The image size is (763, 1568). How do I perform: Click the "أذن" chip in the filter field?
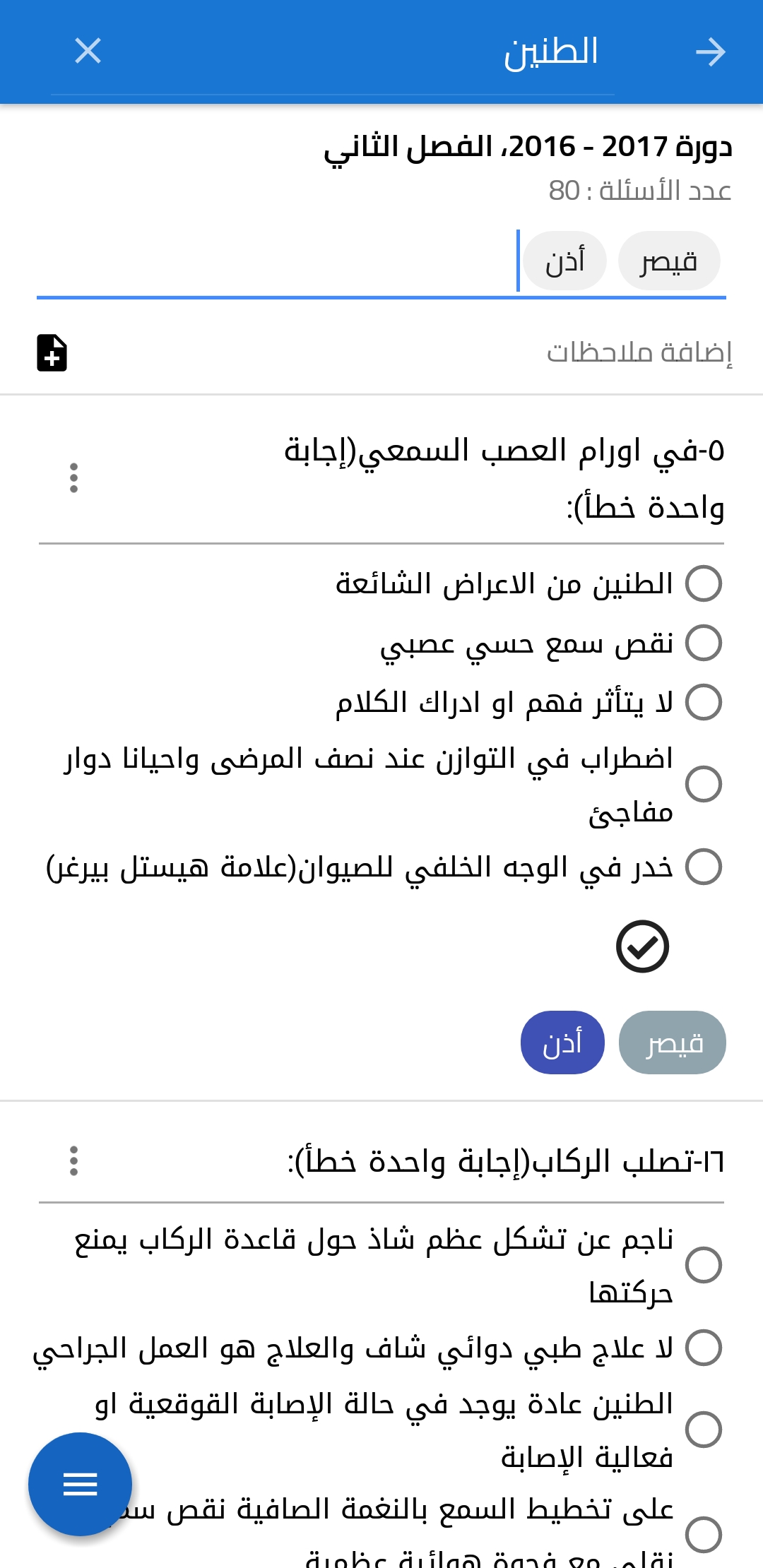coord(564,261)
